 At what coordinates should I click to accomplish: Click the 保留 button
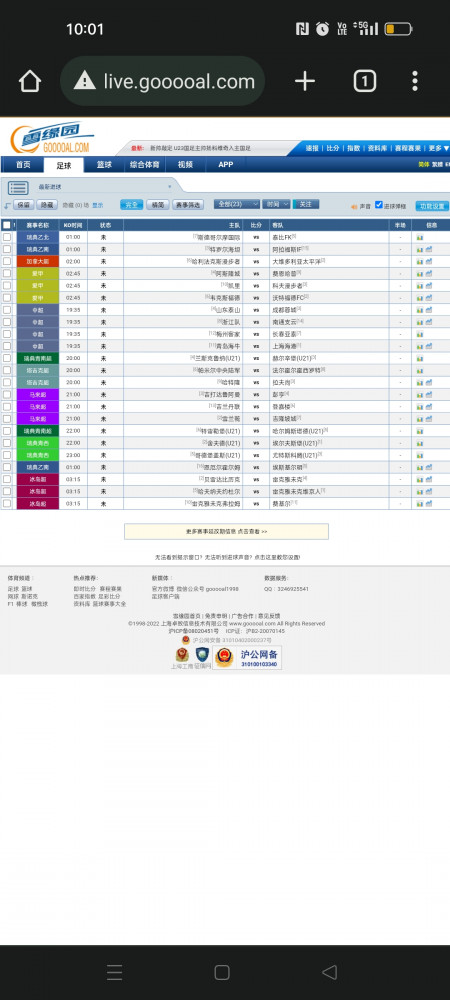[x=24, y=205]
